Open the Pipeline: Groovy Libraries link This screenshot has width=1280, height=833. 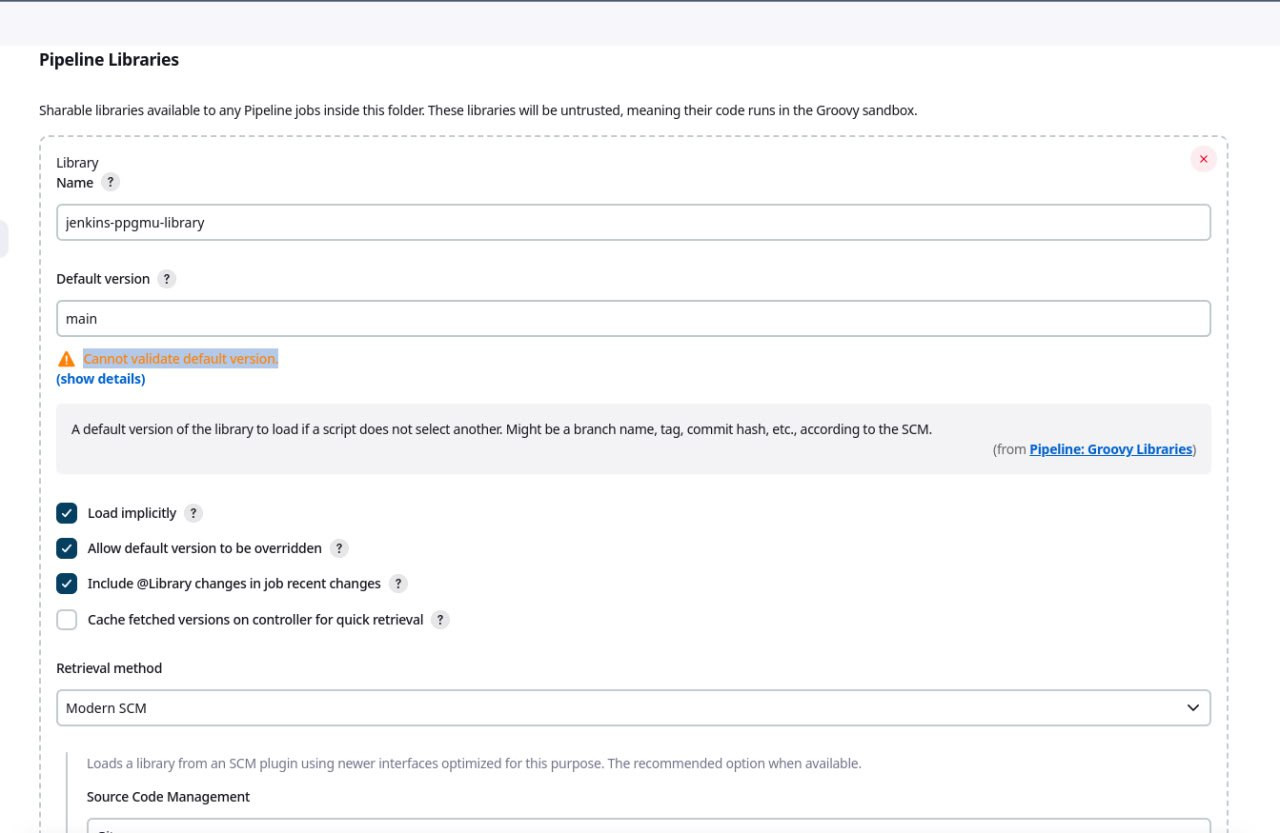coord(1110,449)
